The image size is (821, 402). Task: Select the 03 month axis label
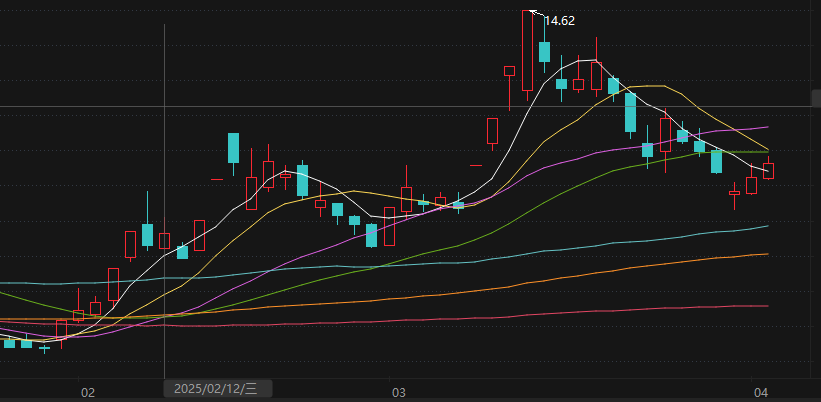399,392
